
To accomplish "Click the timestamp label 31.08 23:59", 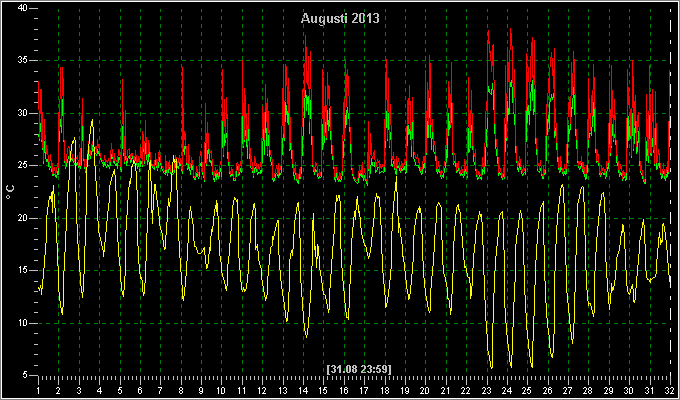I will [359, 370].
